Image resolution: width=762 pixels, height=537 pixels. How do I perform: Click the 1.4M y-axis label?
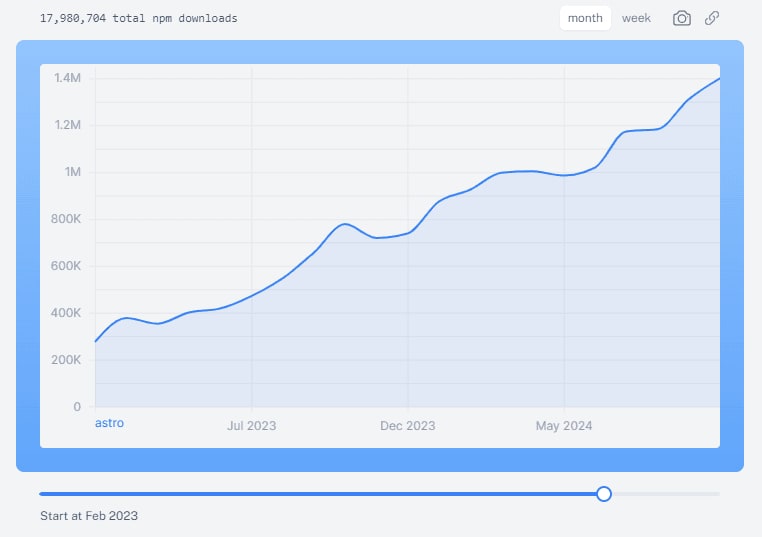pos(67,78)
